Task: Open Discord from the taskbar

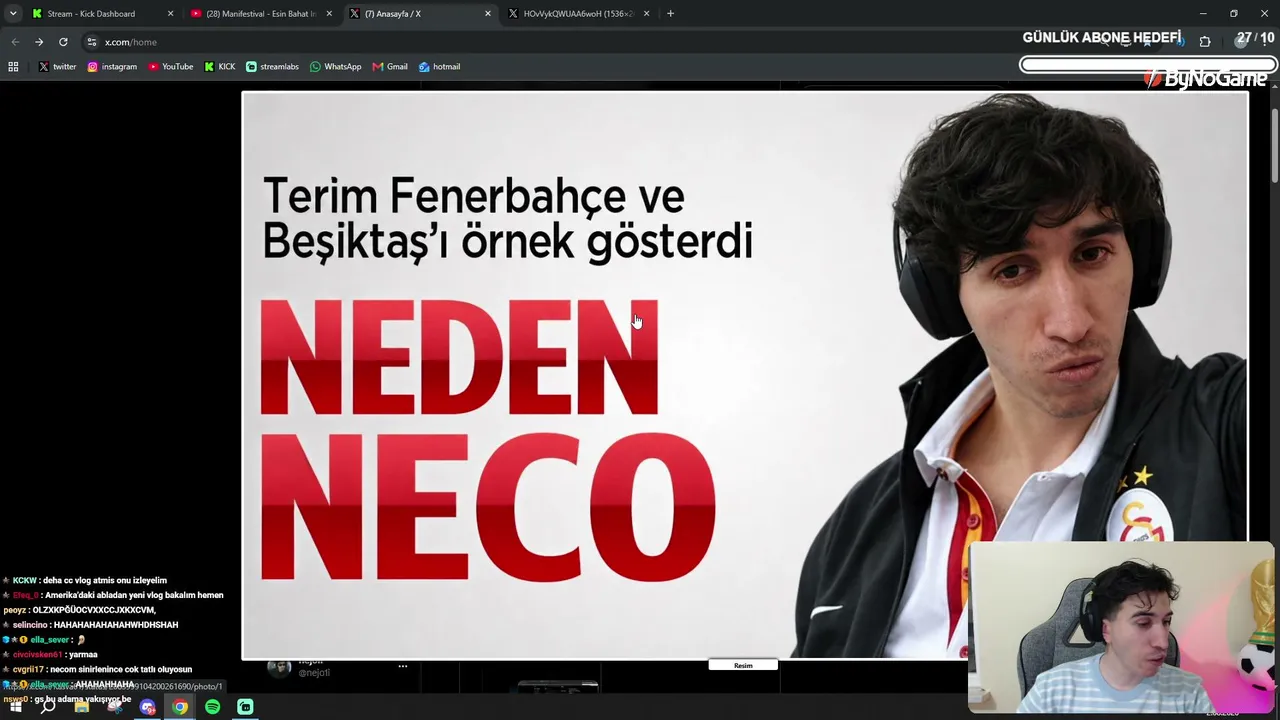Action: [148, 707]
